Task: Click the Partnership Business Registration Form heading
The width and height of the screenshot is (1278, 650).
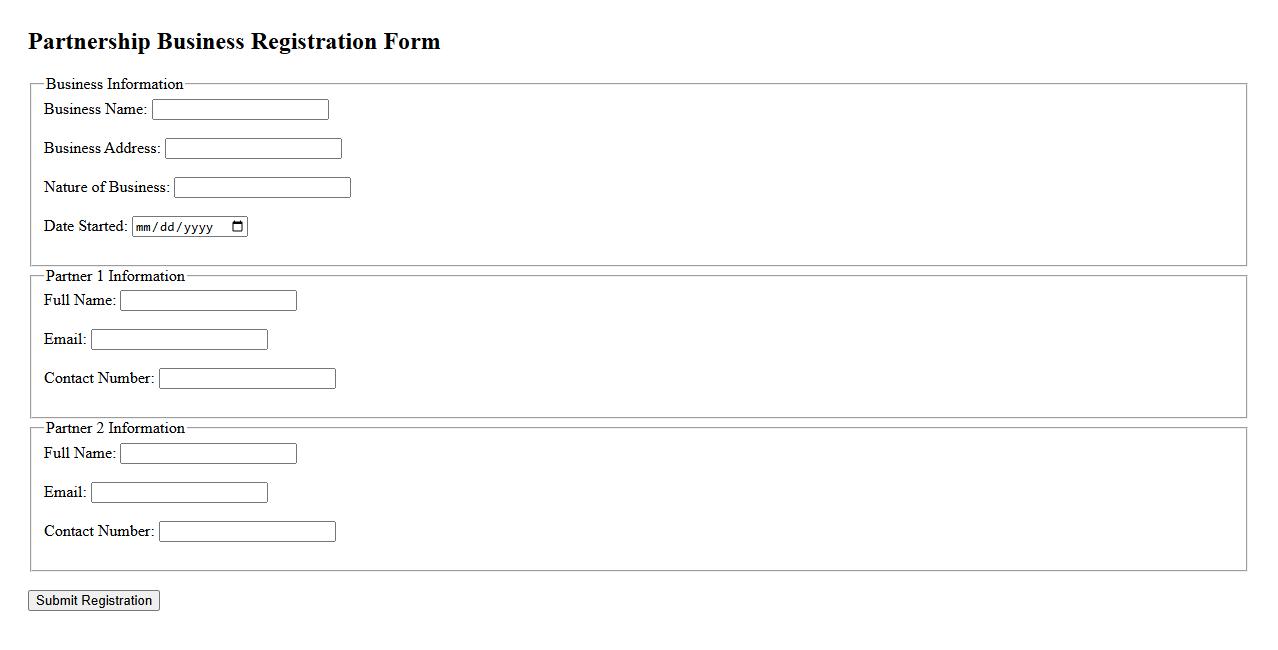Action: [234, 42]
